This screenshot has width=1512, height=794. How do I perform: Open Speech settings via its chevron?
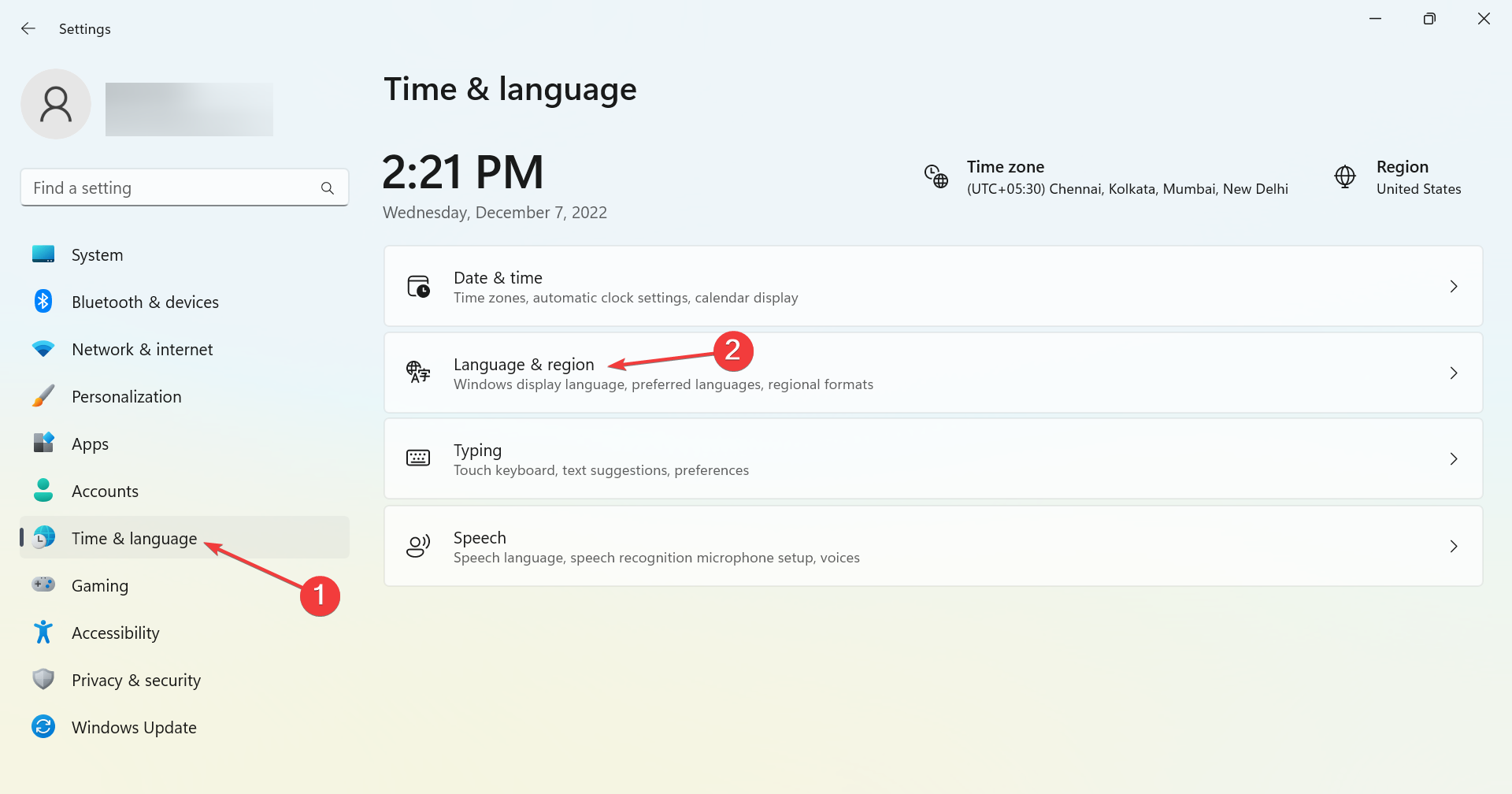pos(1454,547)
